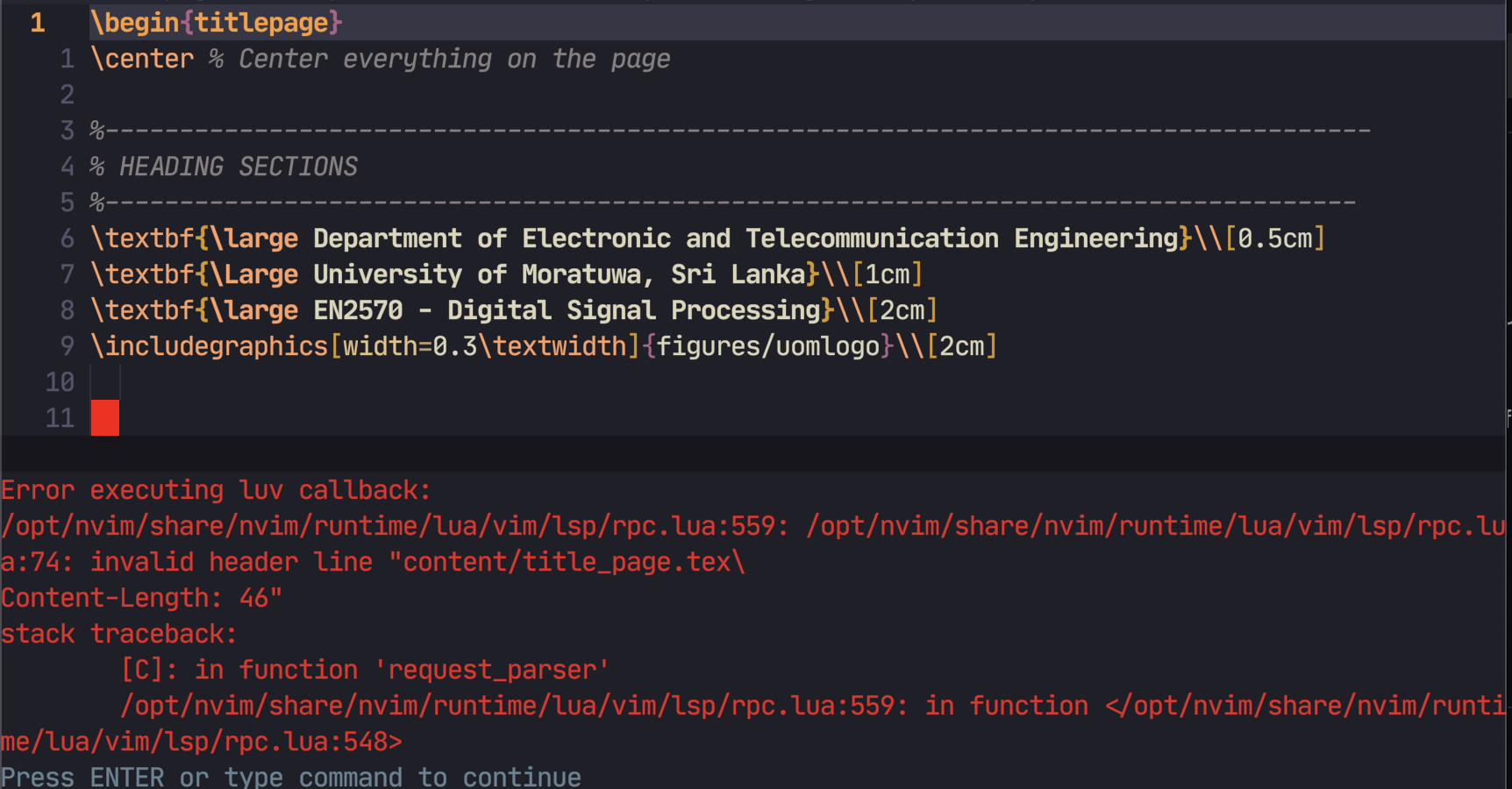Click 'invalid header line' error text
This screenshot has height=789, width=1512.
tap(232, 562)
